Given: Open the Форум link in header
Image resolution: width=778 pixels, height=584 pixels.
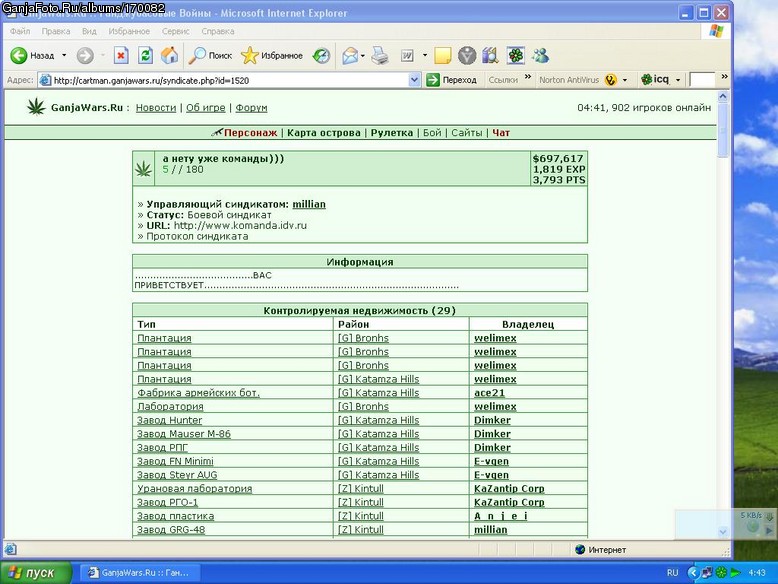Looking at the screenshot, I should [251, 108].
